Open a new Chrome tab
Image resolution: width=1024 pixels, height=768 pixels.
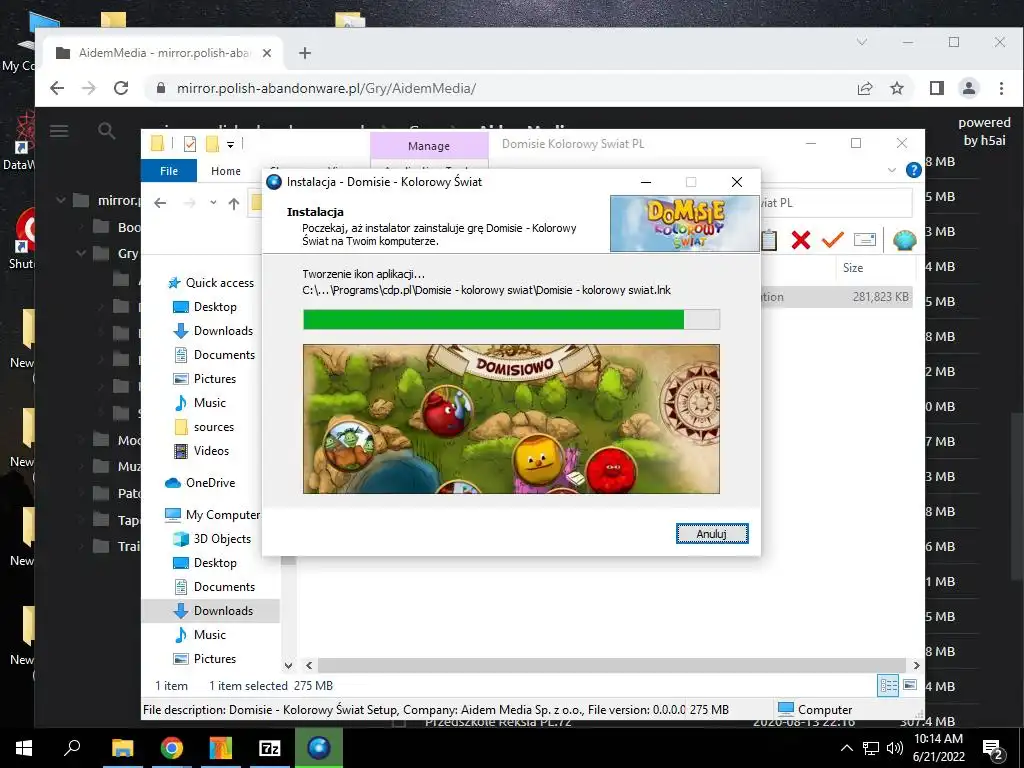[x=304, y=53]
